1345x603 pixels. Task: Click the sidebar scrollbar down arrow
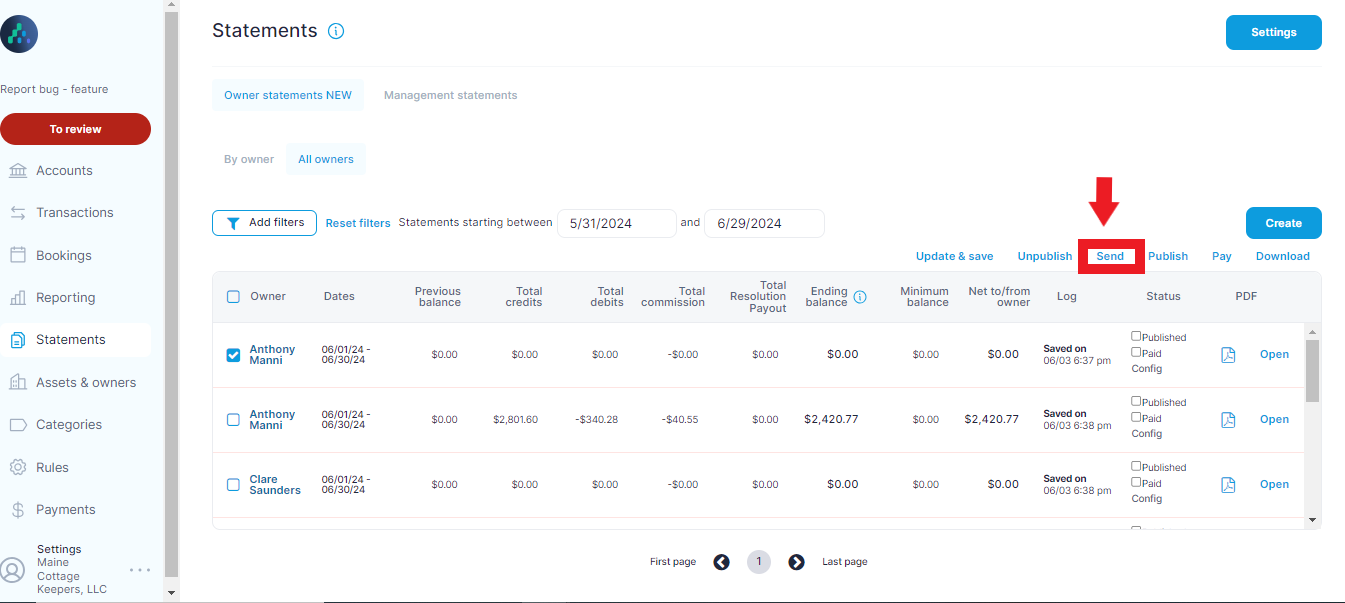tap(171, 593)
